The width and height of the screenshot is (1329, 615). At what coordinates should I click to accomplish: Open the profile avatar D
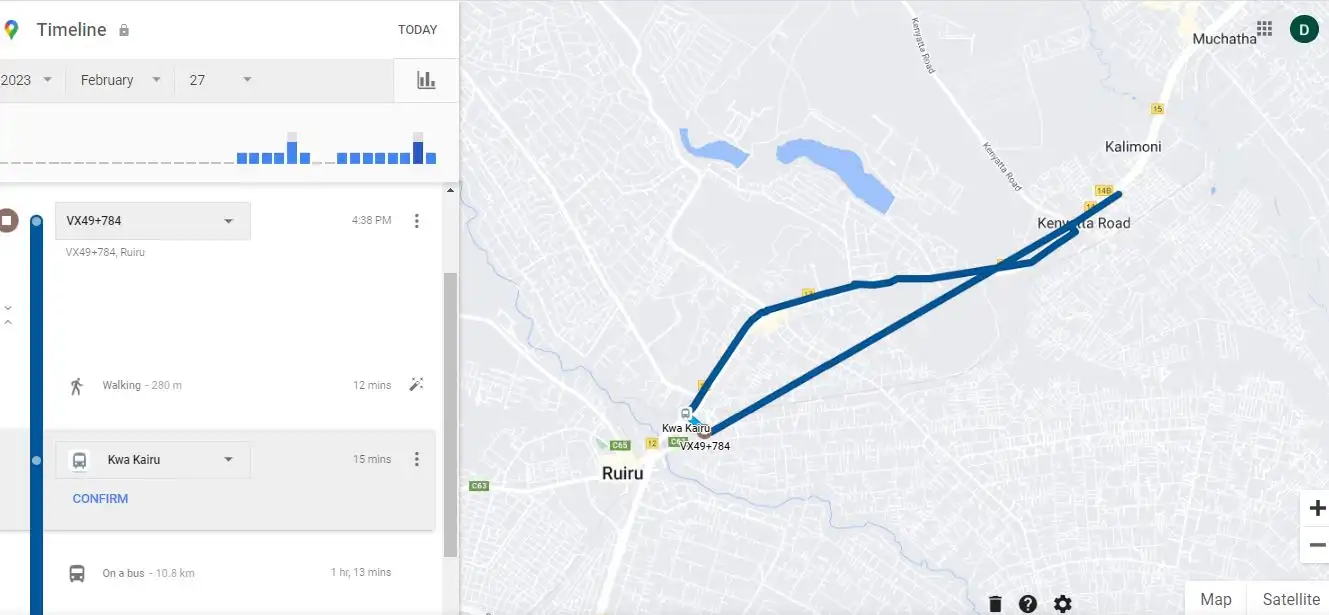1303,29
